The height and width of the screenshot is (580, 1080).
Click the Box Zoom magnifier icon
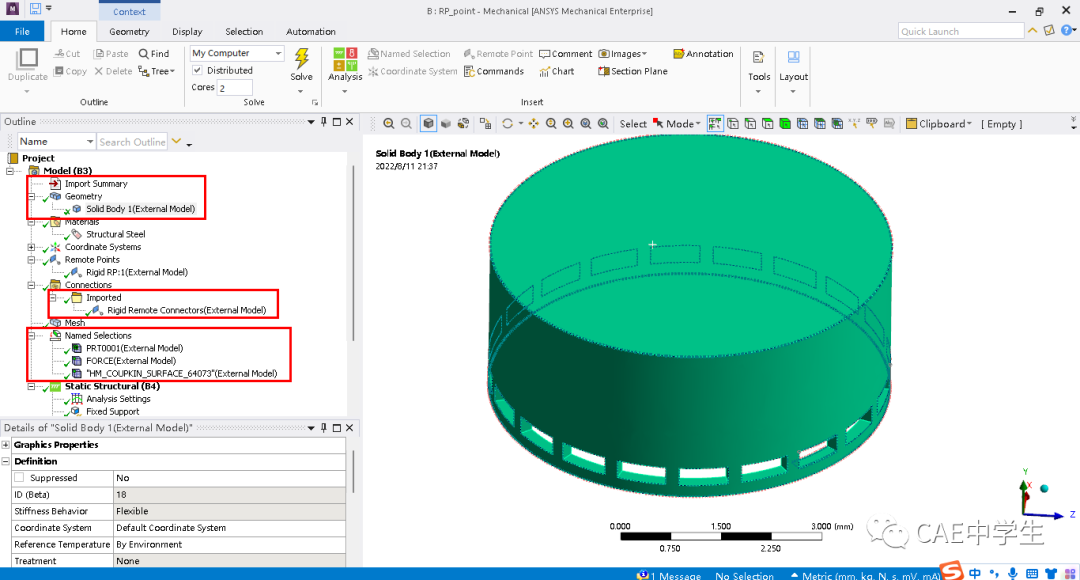pyautogui.click(x=568, y=123)
